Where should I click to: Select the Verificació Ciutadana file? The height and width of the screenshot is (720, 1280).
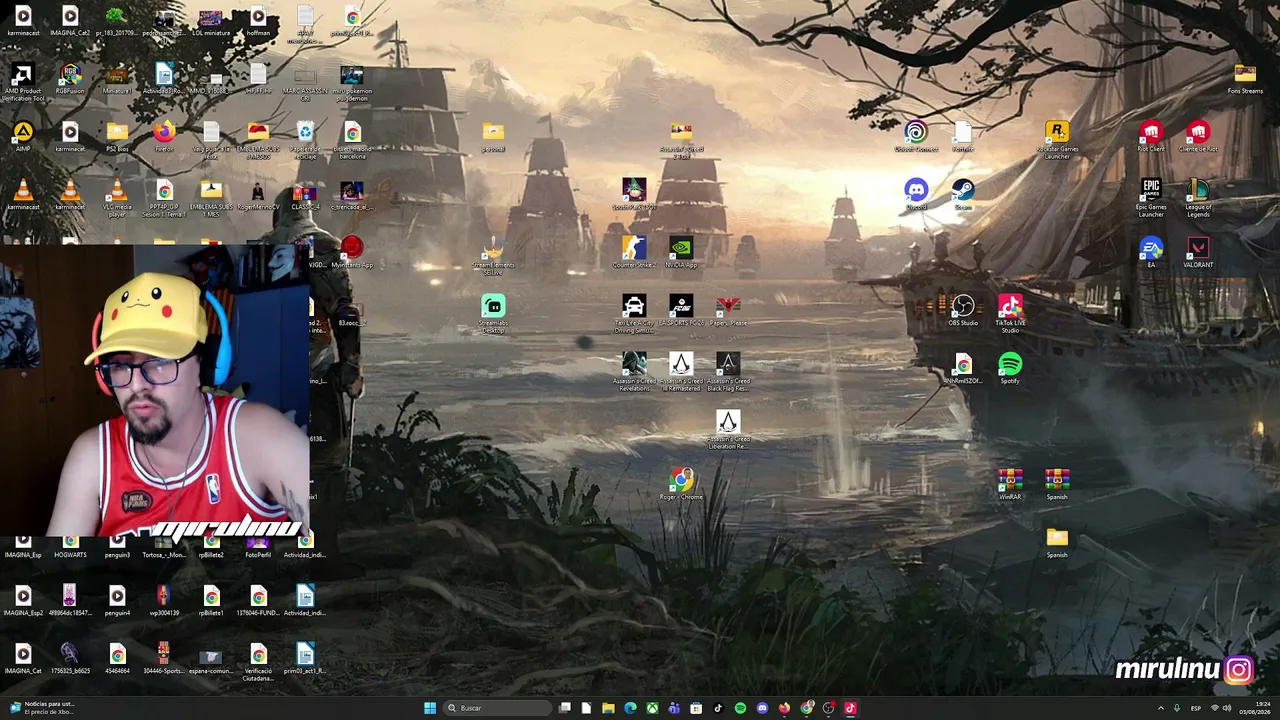click(x=258, y=663)
